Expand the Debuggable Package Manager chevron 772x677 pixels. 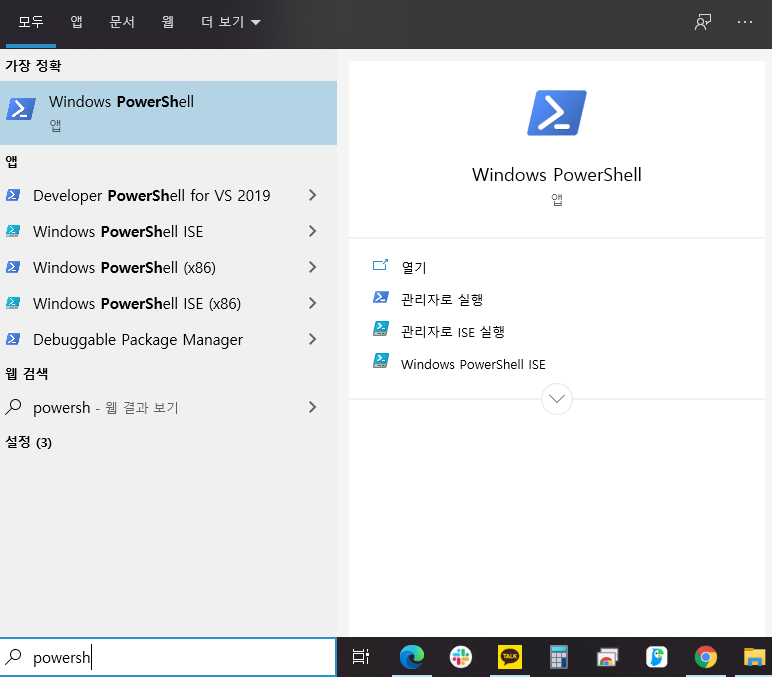click(x=312, y=339)
